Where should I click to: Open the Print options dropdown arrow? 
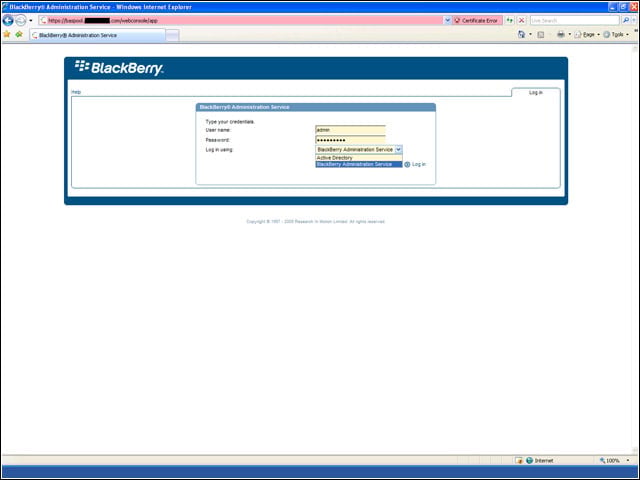[x=569, y=35]
